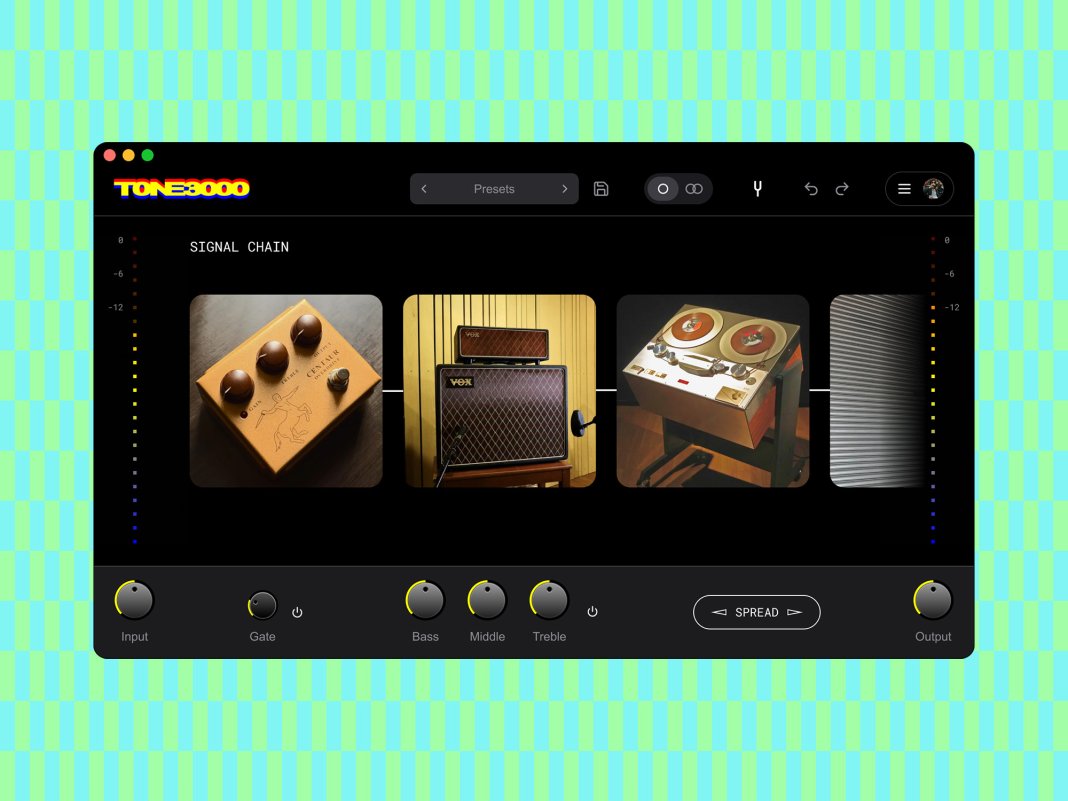Click the TONE3000 logo
This screenshot has height=801, width=1068.
[182, 188]
